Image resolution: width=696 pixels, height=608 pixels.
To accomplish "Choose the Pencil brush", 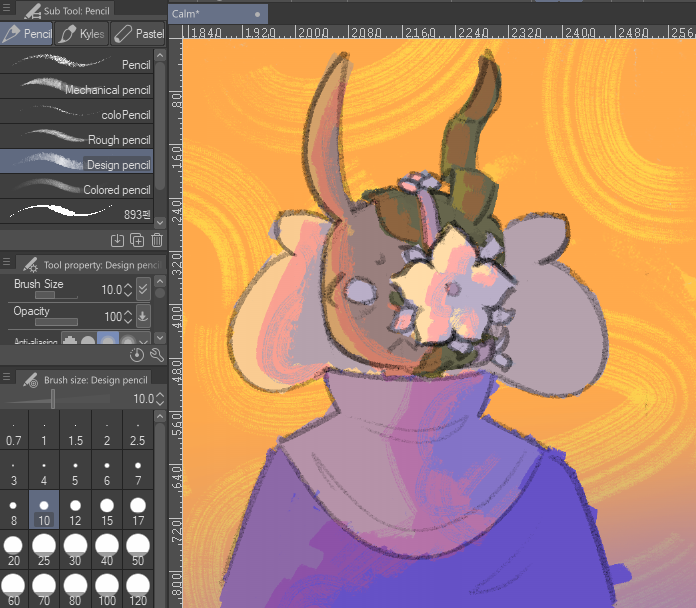I will pyautogui.click(x=76, y=61).
